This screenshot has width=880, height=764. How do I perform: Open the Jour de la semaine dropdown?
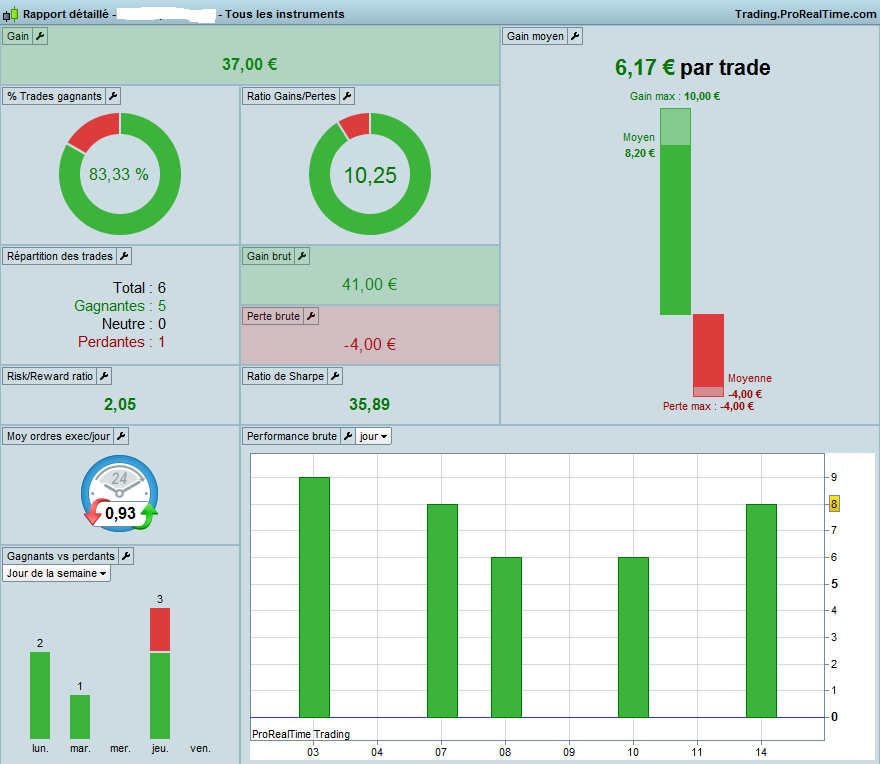click(56, 573)
